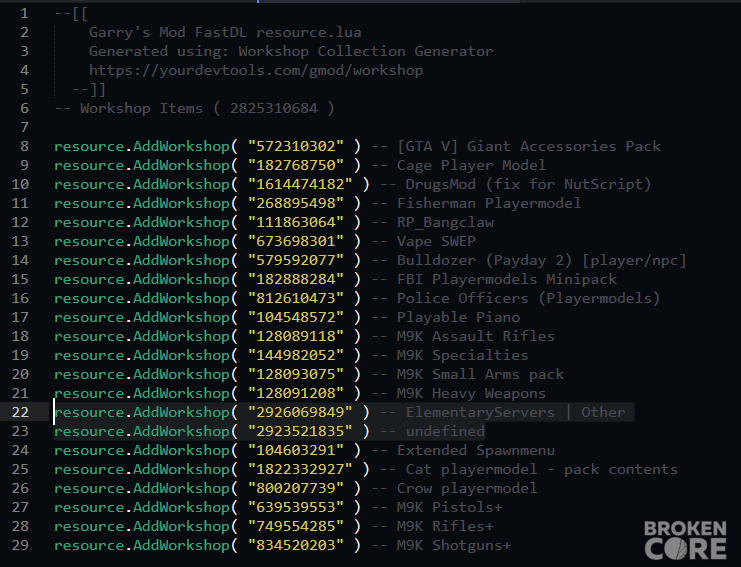
Task: Click the text "Workshop Items ( 2825310684 )"
Action: click(207, 108)
